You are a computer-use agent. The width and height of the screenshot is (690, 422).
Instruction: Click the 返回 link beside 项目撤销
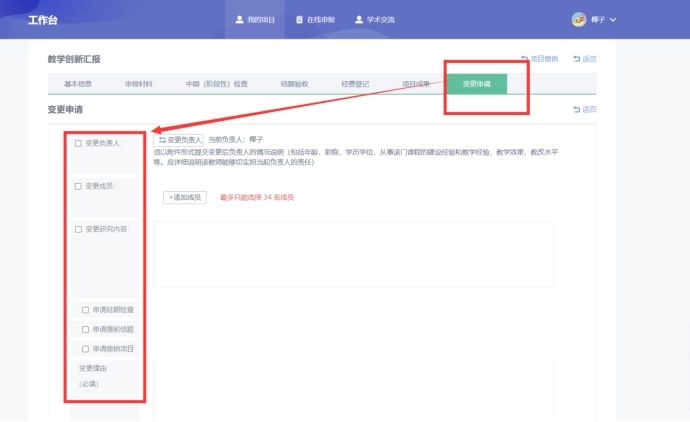pyautogui.click(x=584, y=60)
